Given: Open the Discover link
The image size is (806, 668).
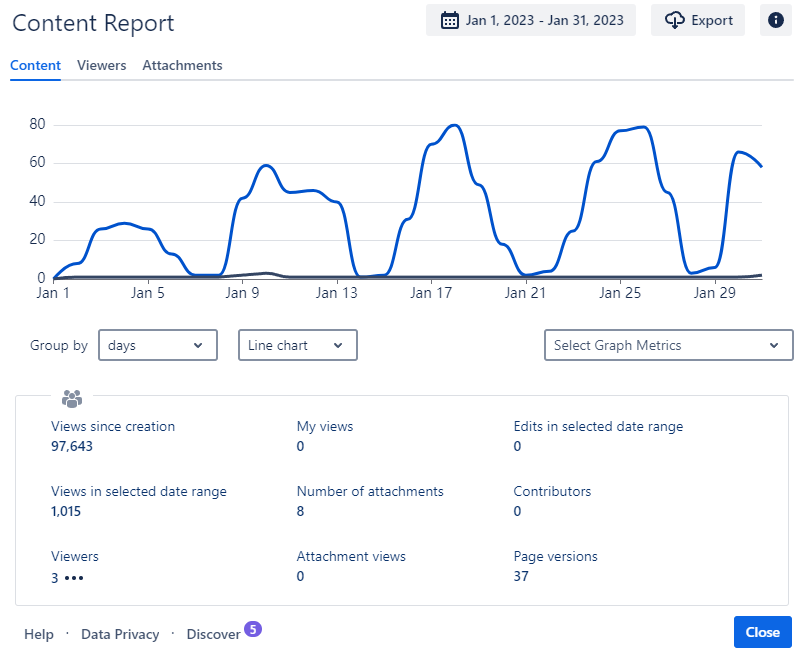Looking at the screenshot, I should pyautogui.click(x=213, y=634).
